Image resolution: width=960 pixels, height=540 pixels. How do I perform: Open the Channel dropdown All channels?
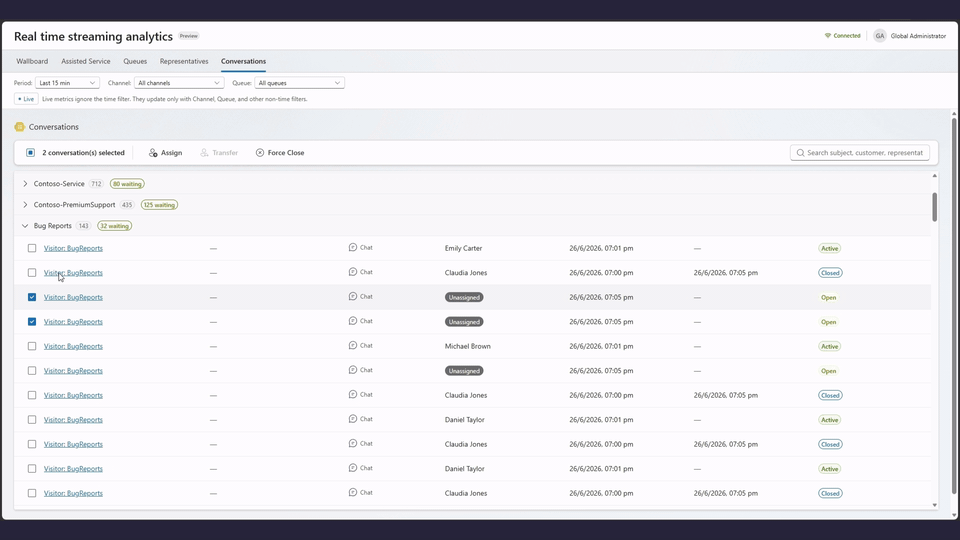click(x=179, y=83)
